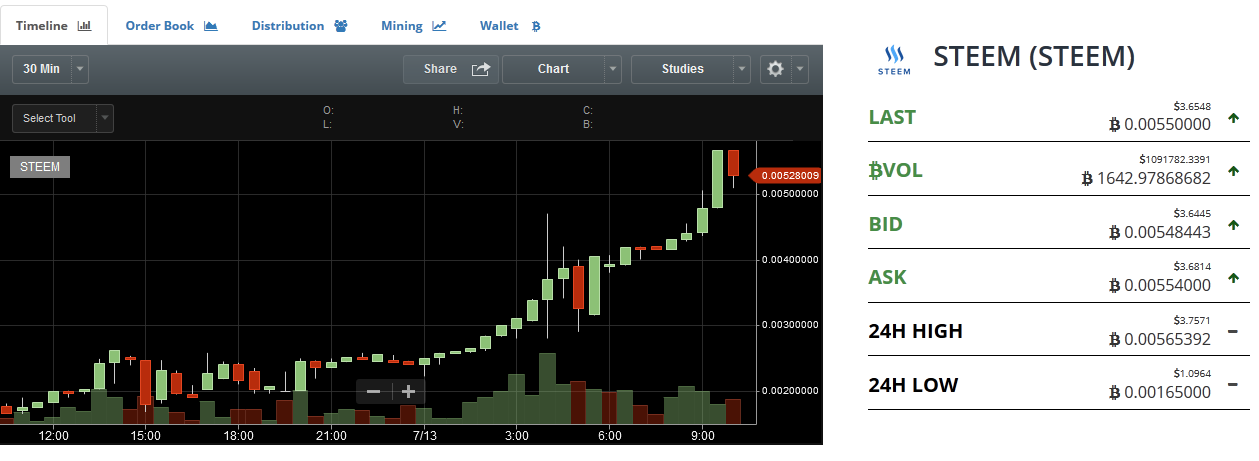Click the 24H low value 0.00165000
This screenshot has width=1259, height=461.
tap(1160, 392)
